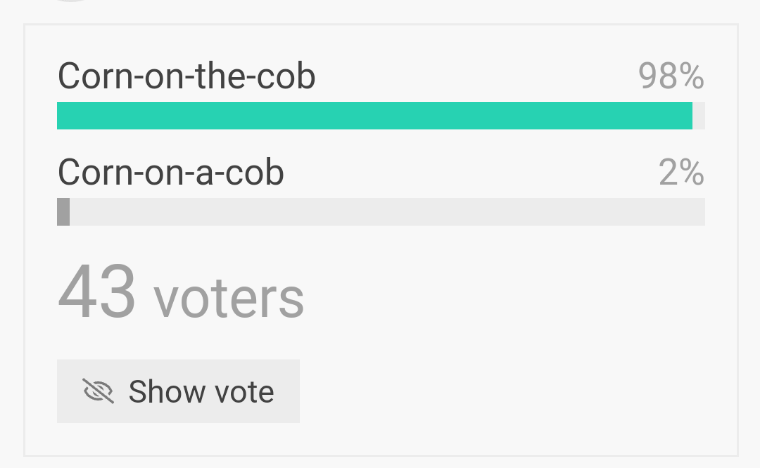This screenshot has width=760, height=468.
Task: Click the Show vote text label
Action: coord(201,391)
